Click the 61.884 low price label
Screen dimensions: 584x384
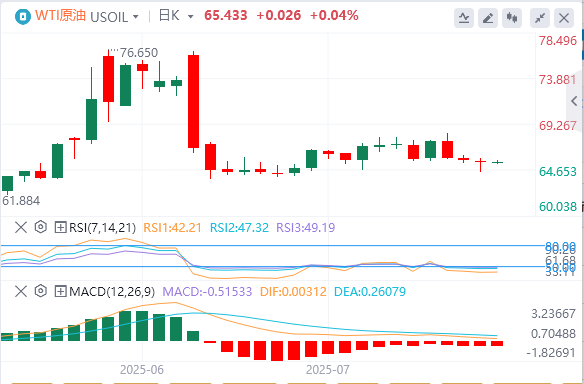pos(21,201)
